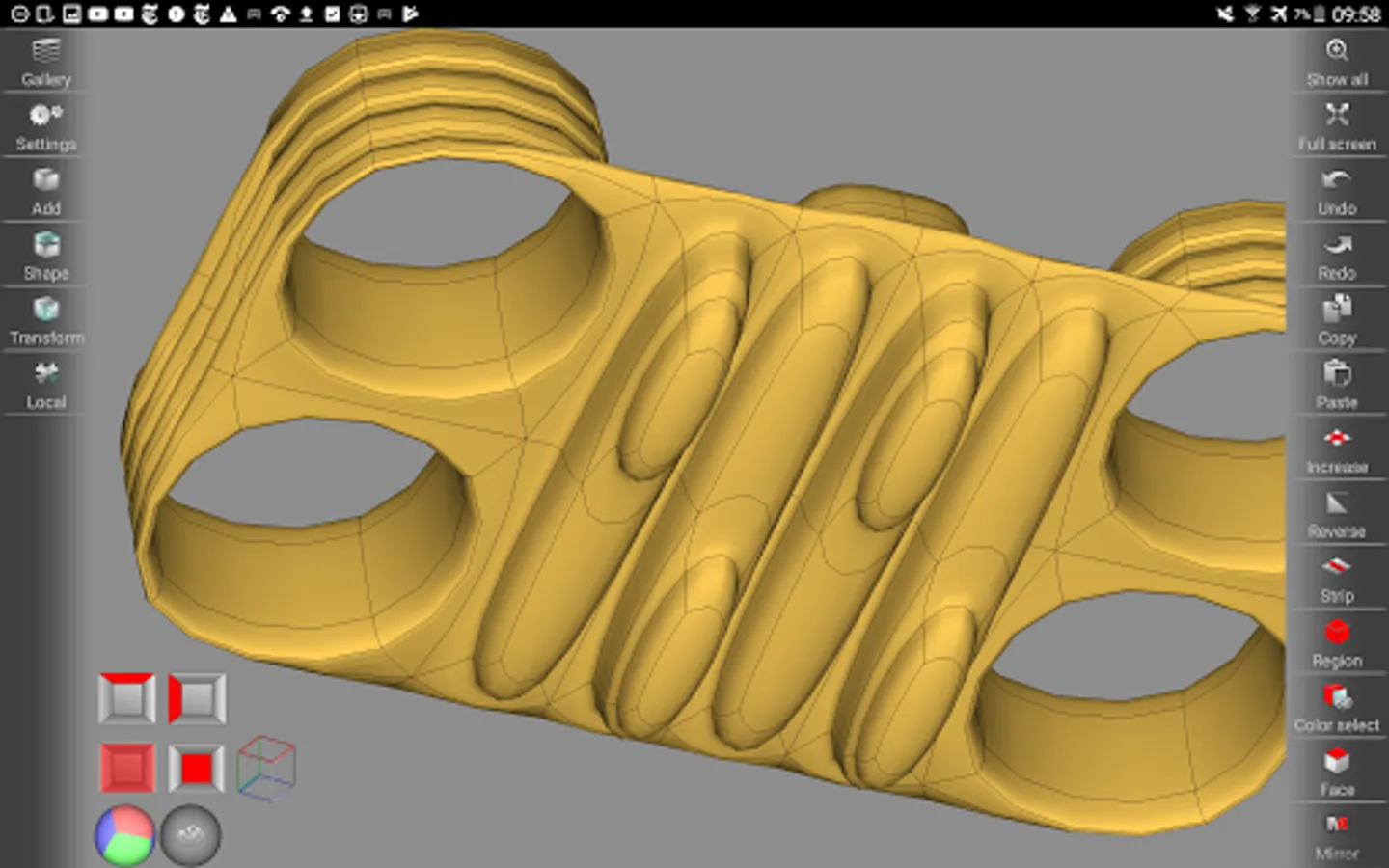Select front view cube button
Image resolution: width=1389 pixels, height=868 pixels.
(197, 768)
